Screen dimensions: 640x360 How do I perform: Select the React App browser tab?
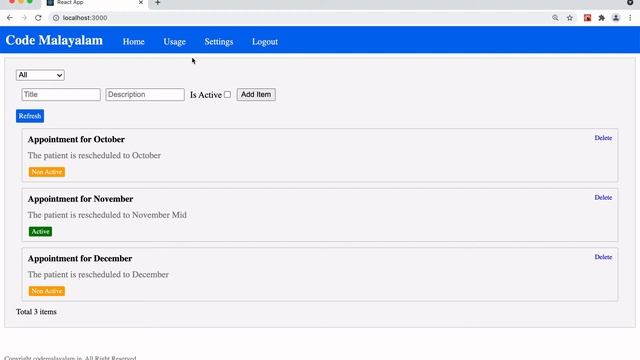[x=94, y=3]
